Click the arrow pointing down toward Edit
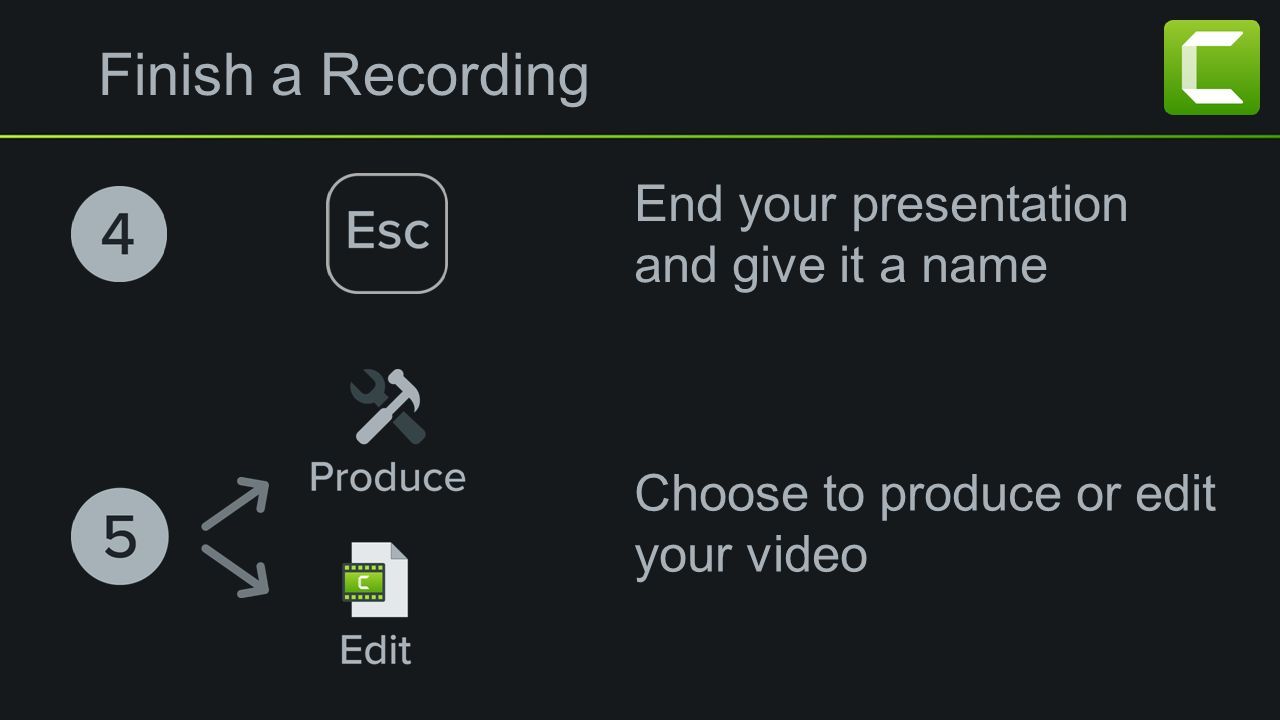This screenshot has width=1280, height=720. pos(236,571)
